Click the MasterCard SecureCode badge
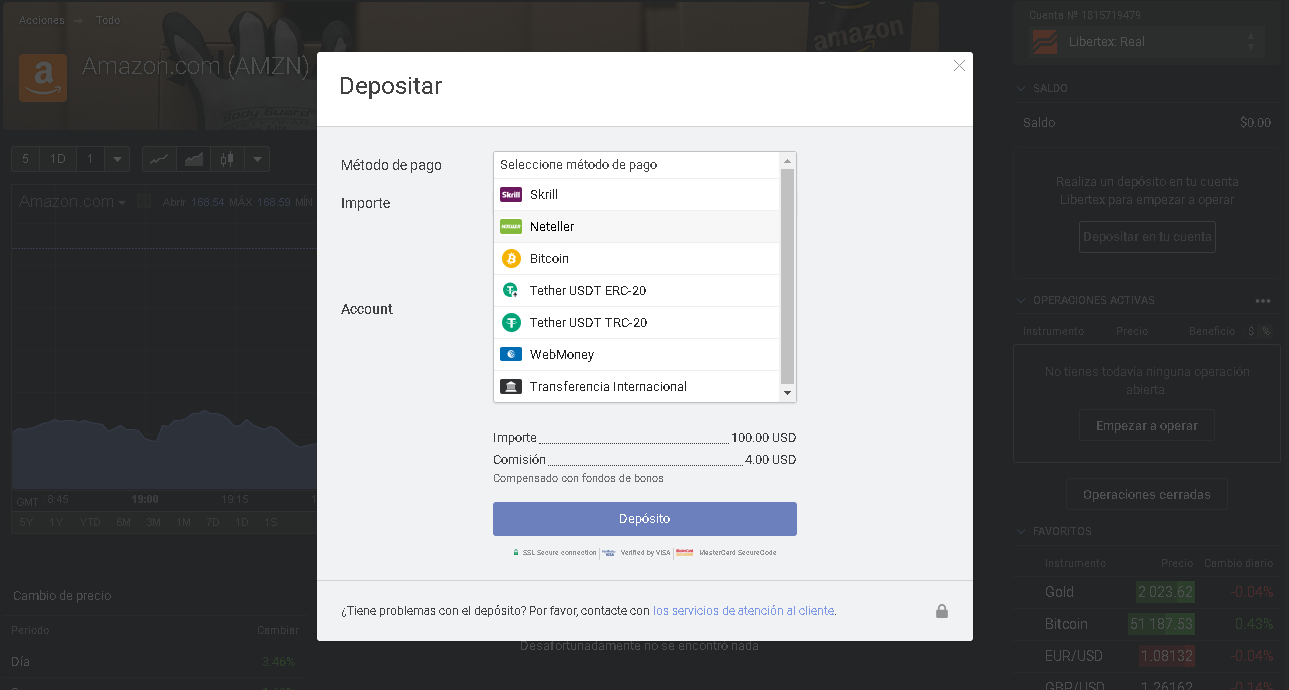The width and height of the screenshot is (1289, 690). tap(725, 552)
